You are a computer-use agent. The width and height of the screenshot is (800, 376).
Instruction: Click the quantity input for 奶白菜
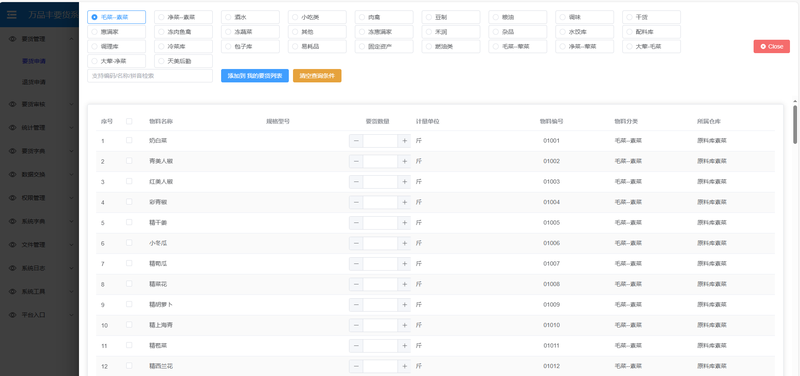380,141
